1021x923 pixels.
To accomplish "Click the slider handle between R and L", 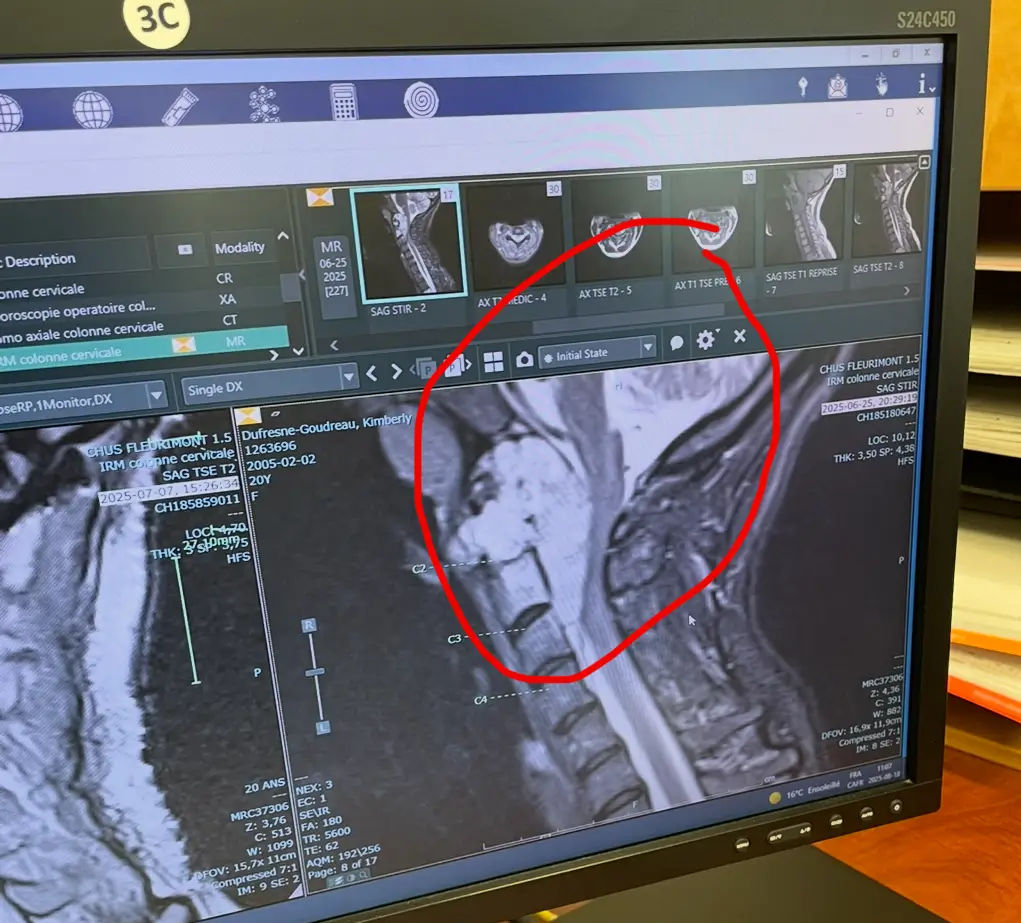I will tap(315, 672).
